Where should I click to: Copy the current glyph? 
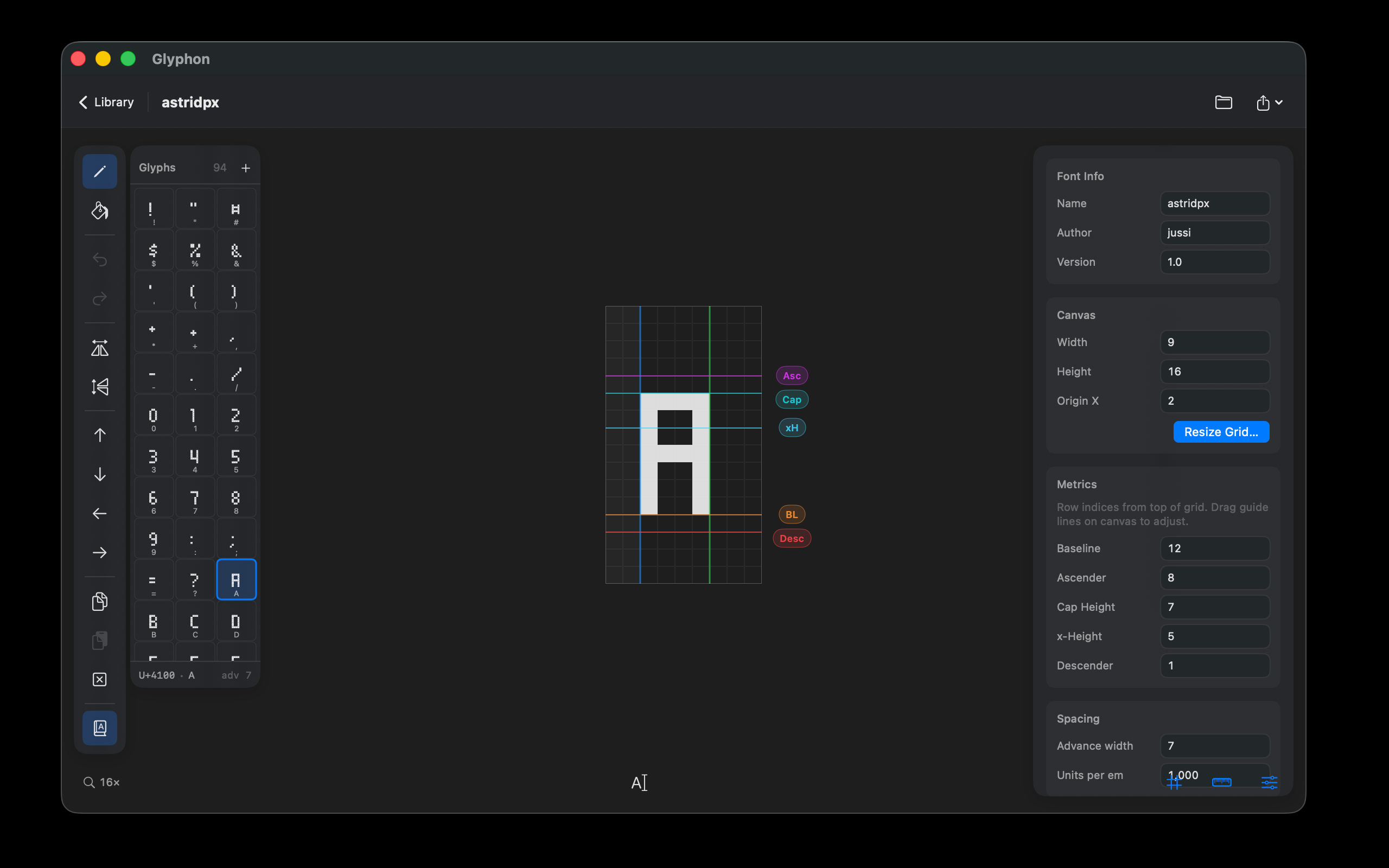tap(100, 601)
